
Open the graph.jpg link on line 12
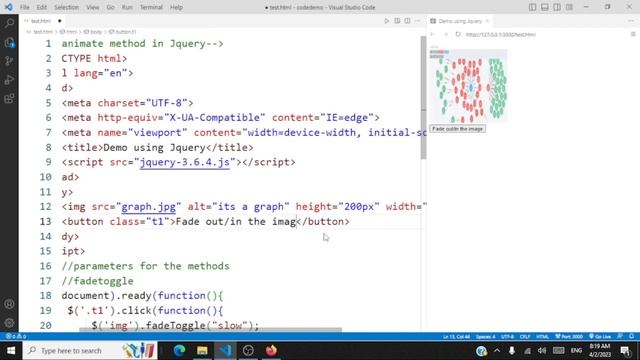click(x=149, y=207)
